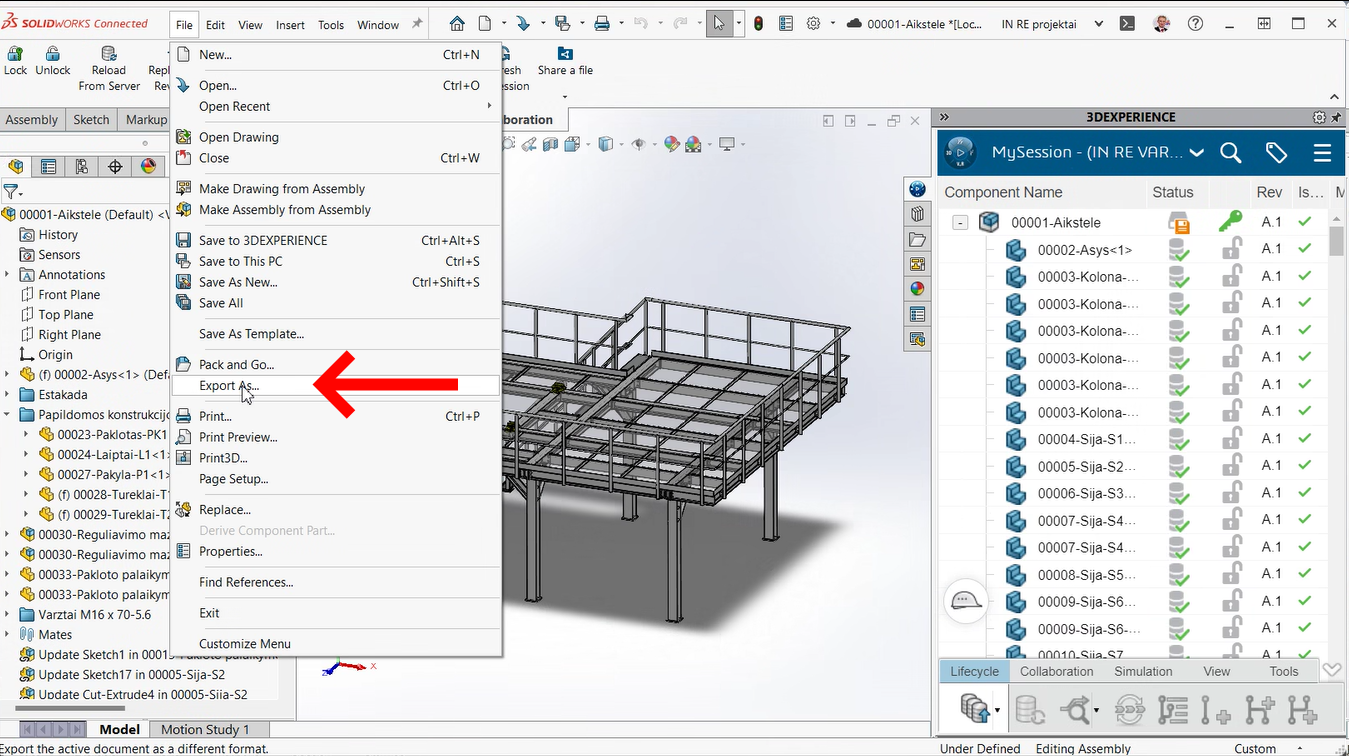Click the 3DEXPERIENCE compass icon
The width and height of the screenshot is (1349, 756).
[960, 152]
